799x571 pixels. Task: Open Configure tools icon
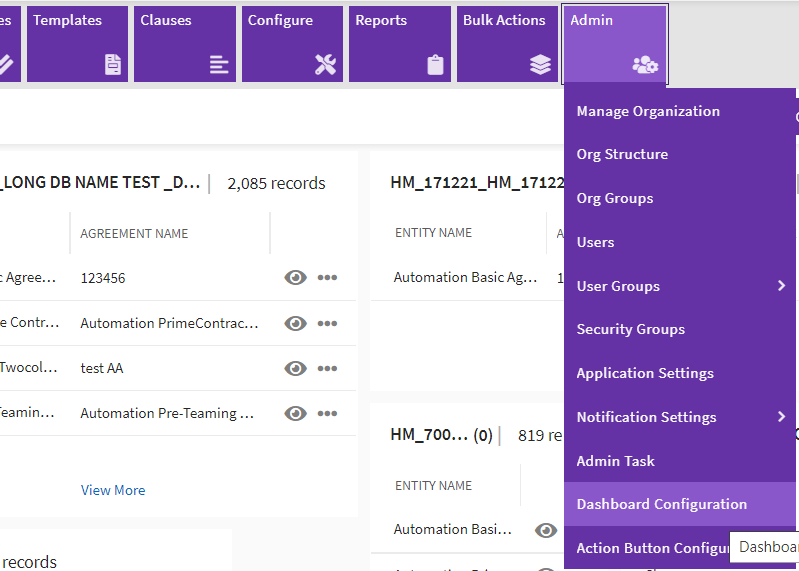326,65
